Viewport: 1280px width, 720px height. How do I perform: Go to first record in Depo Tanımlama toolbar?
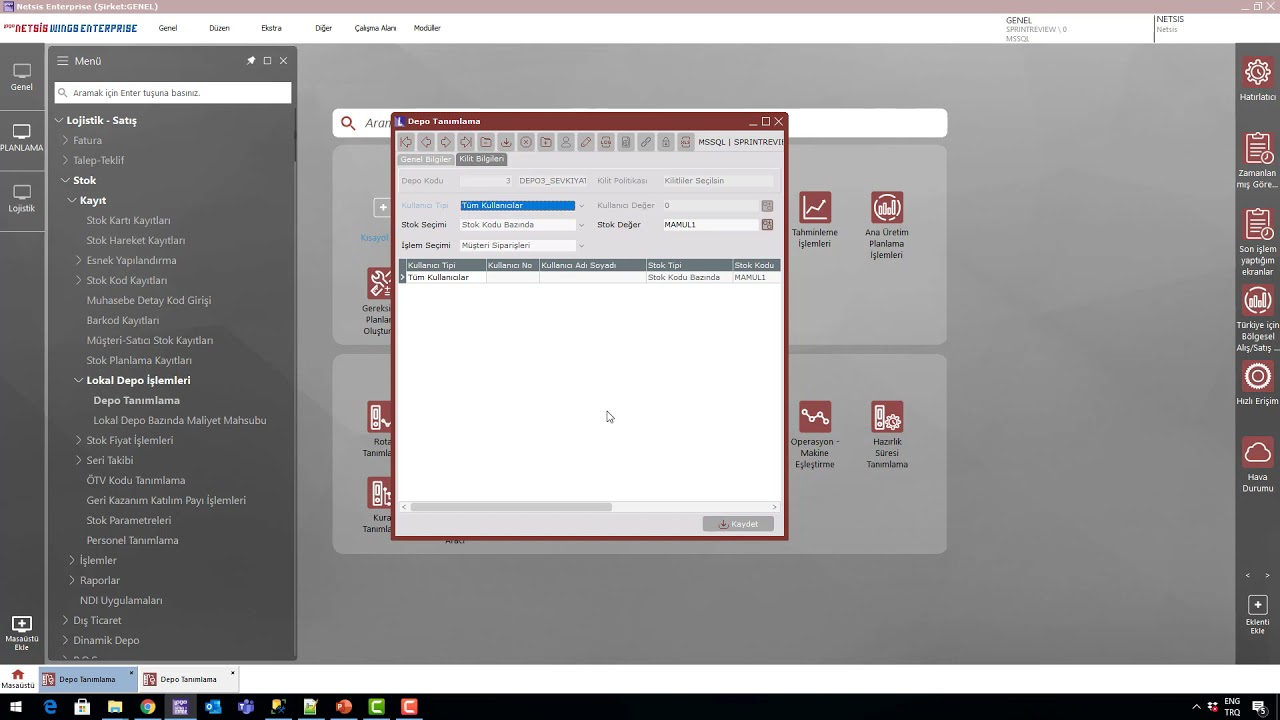point(406,142)
